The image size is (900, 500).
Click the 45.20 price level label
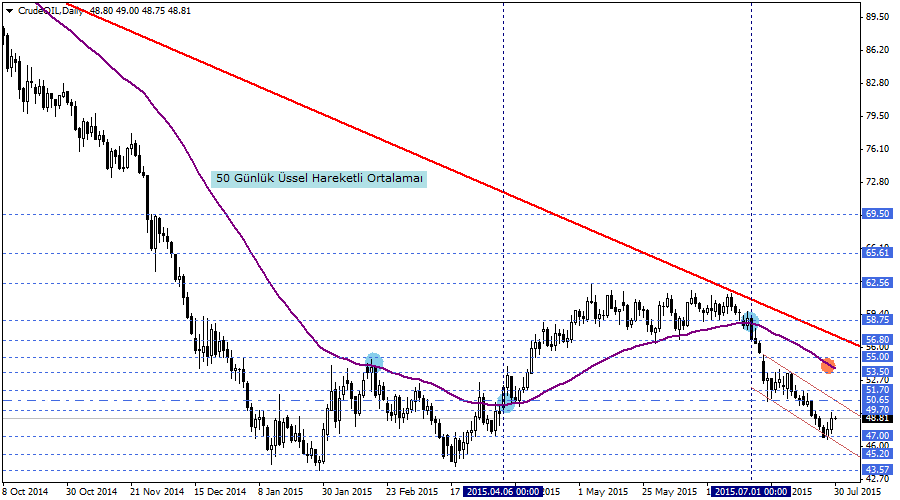(x=877, y=453)
